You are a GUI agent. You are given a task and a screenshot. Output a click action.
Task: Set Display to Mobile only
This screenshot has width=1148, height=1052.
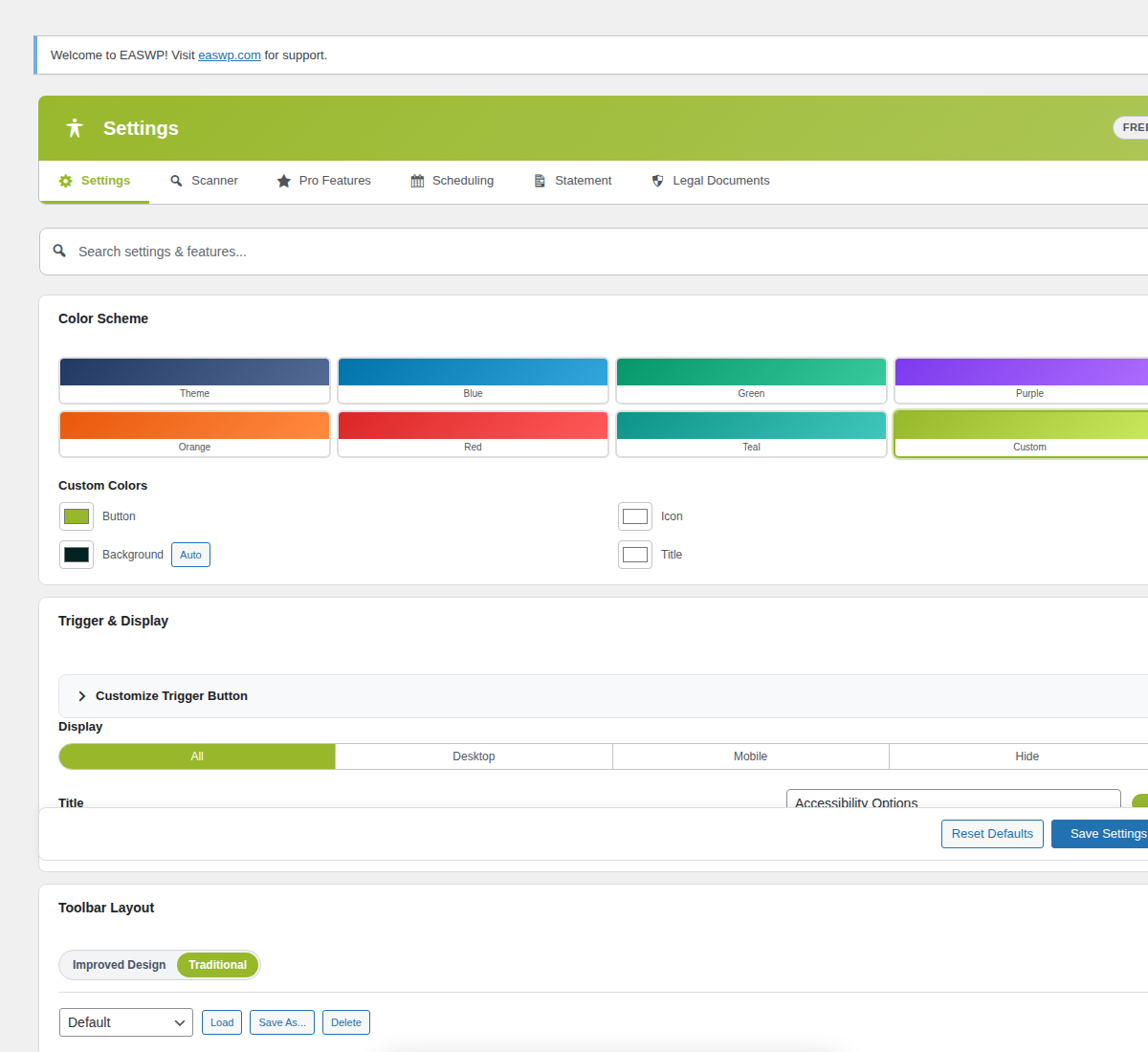click(x=750, y=756)
